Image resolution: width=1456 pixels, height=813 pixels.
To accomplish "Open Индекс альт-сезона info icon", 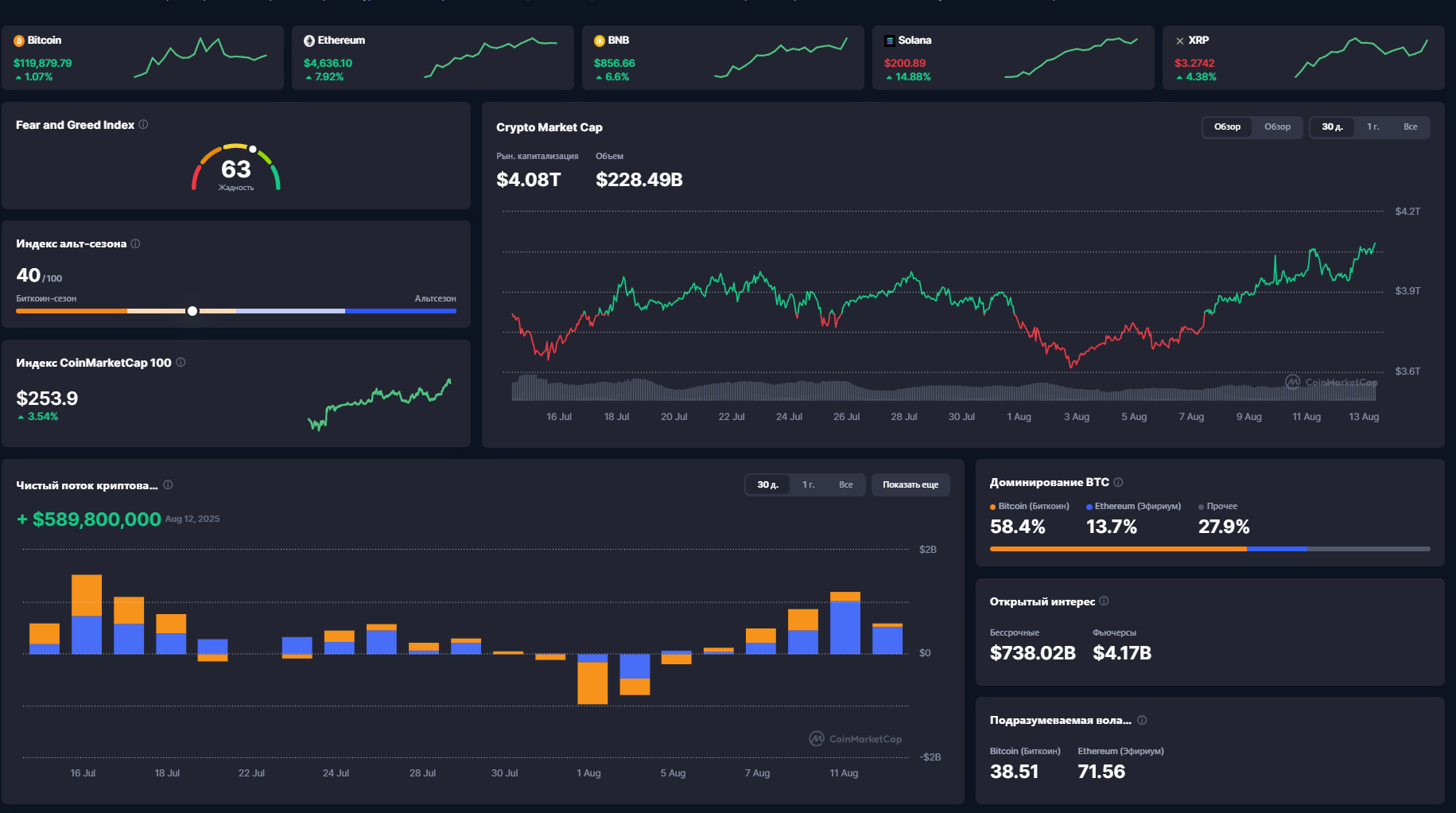I will 135,243.
